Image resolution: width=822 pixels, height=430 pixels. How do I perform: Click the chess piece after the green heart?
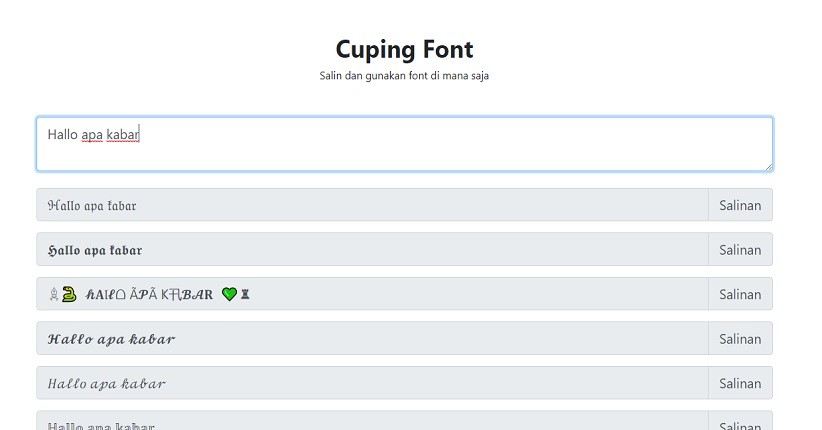(246, 294)
